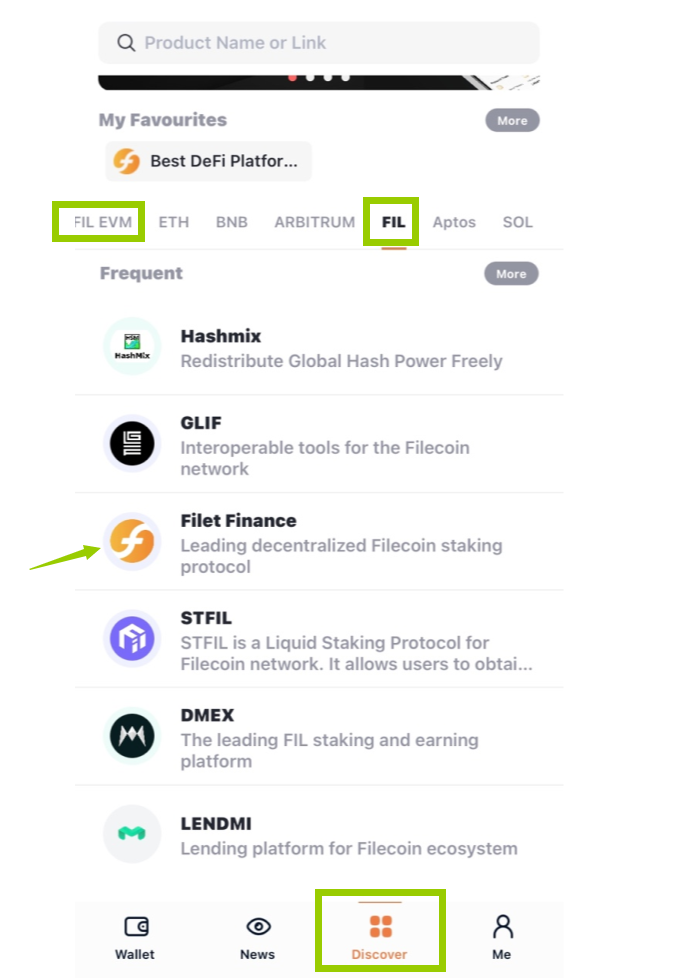
Task: Click the search magnifier icon
Action: pyautogui.click(x=126, y=43)
